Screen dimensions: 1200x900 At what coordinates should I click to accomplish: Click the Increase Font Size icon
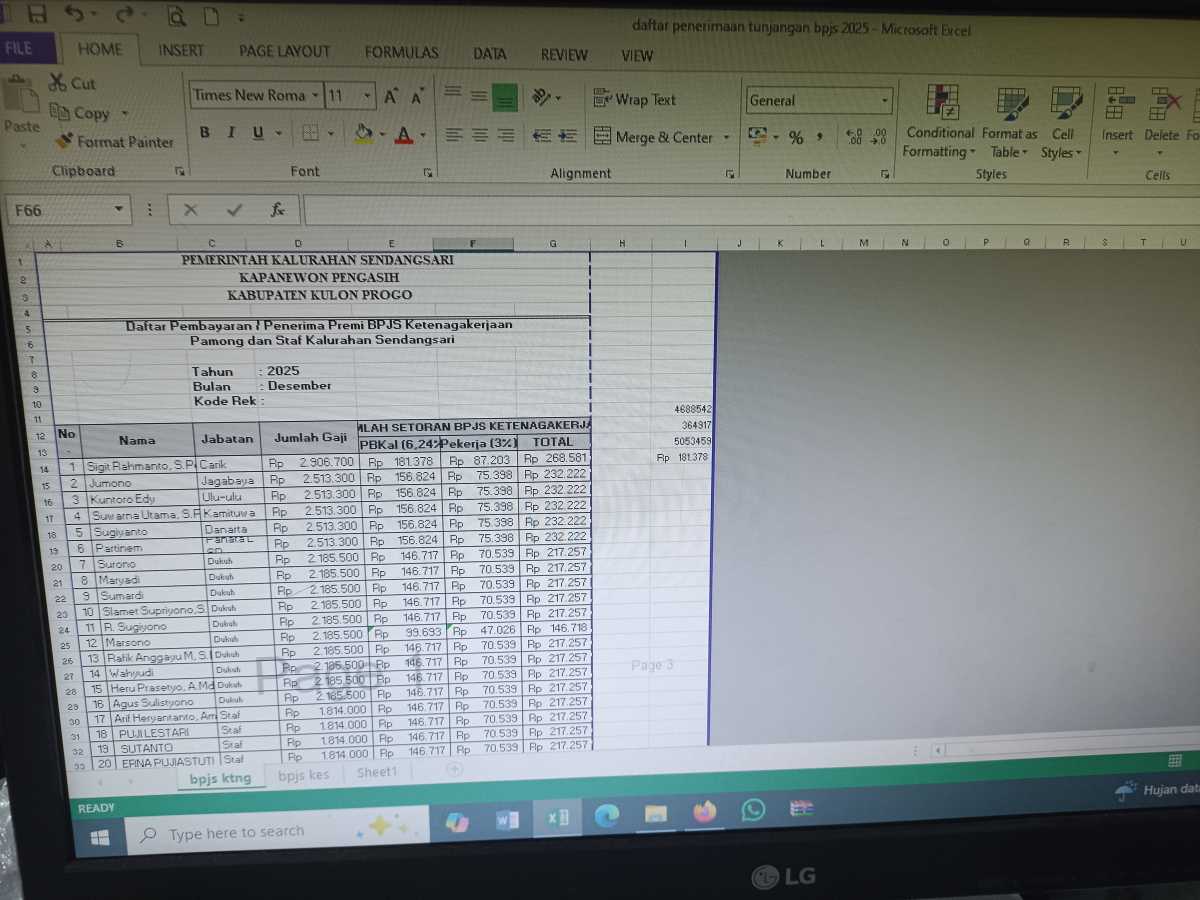391,96
